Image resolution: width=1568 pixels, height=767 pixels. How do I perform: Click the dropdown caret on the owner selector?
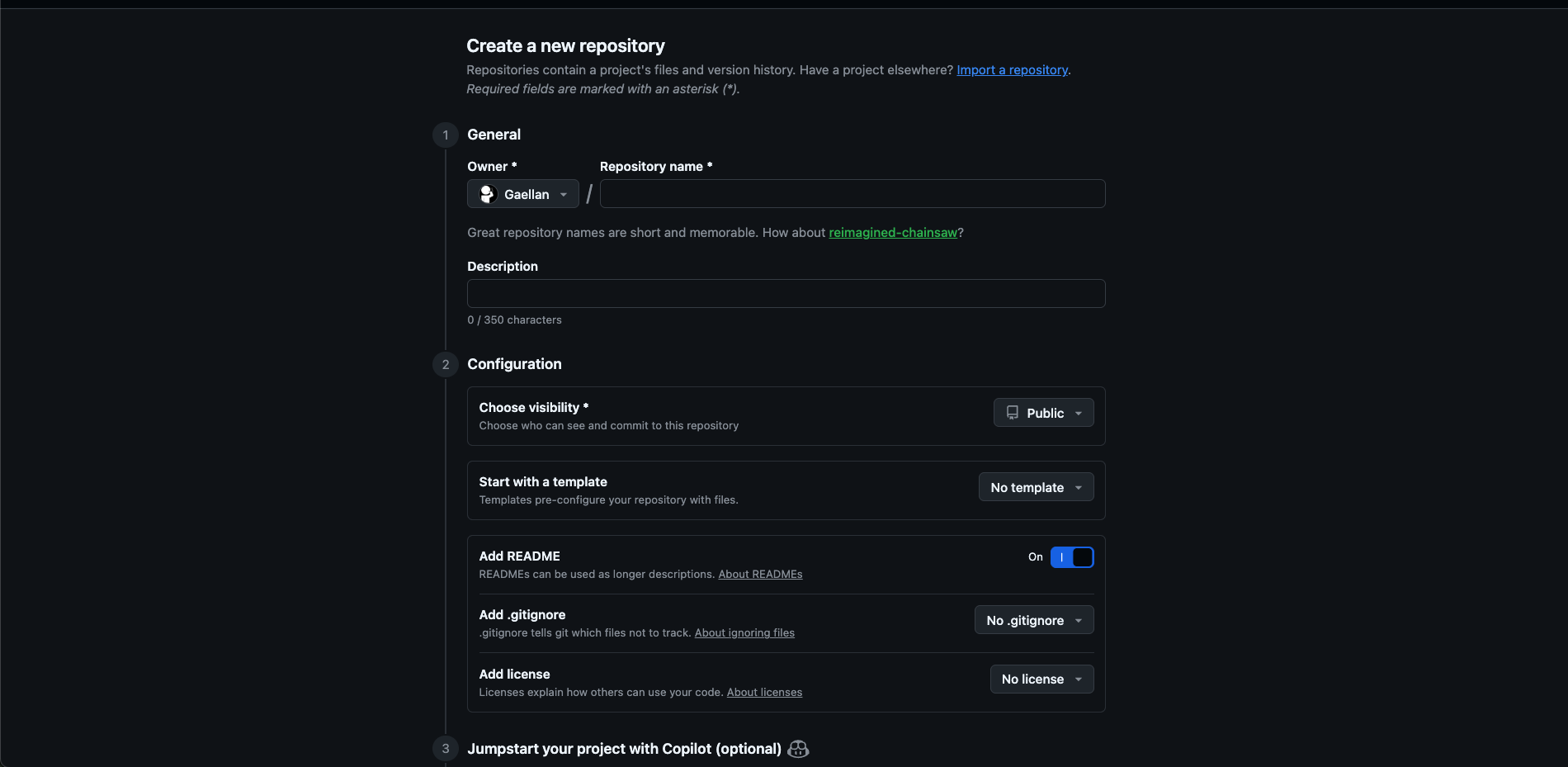click(562, 194)
